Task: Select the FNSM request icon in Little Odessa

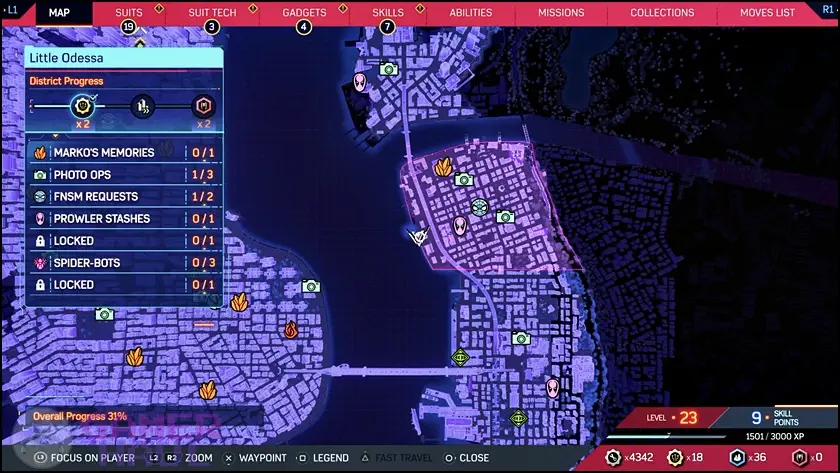Action: pyautogui.click(x=479, y=207)
